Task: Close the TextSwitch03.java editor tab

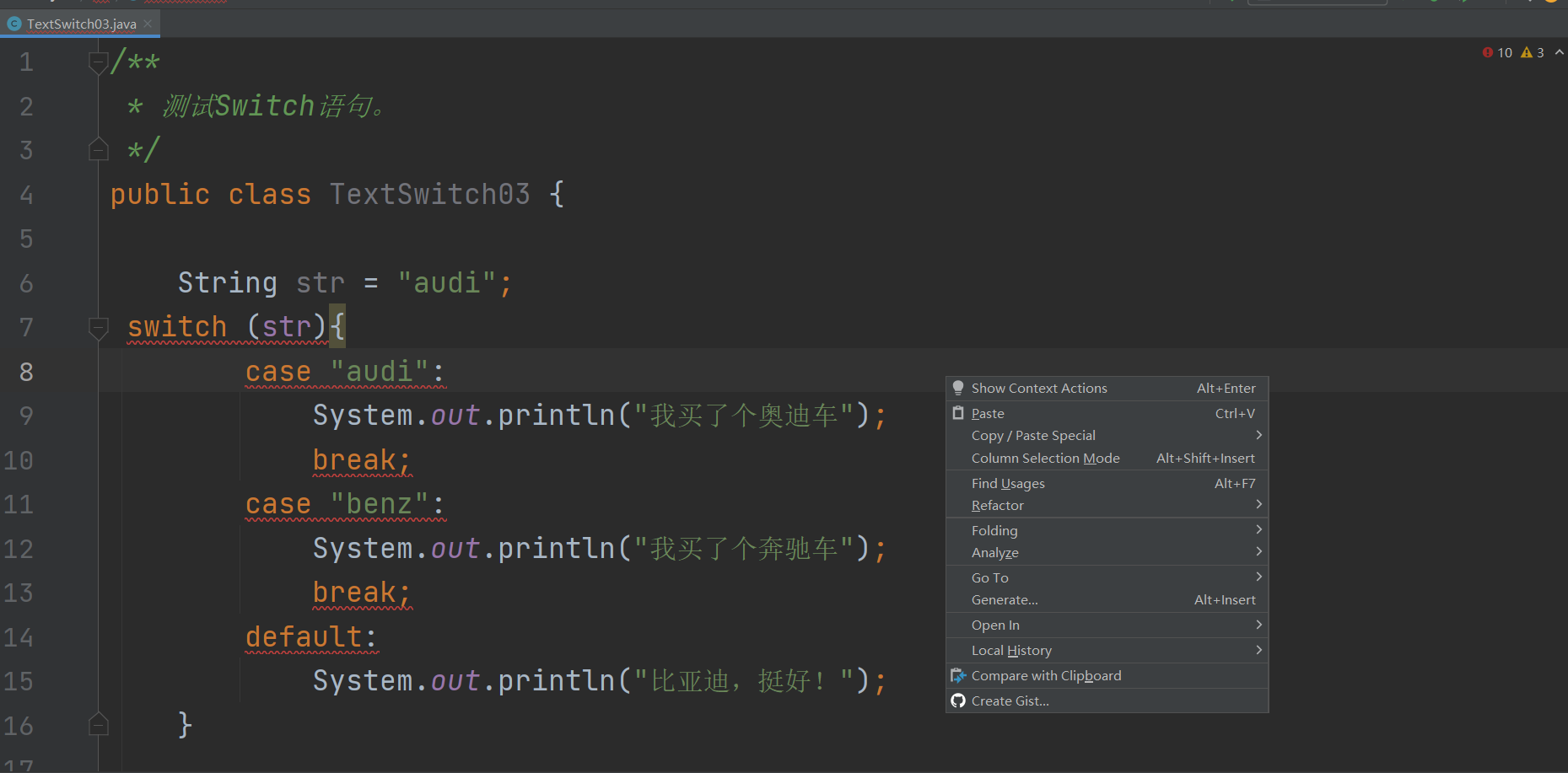Action: click(x=148, y=24)
